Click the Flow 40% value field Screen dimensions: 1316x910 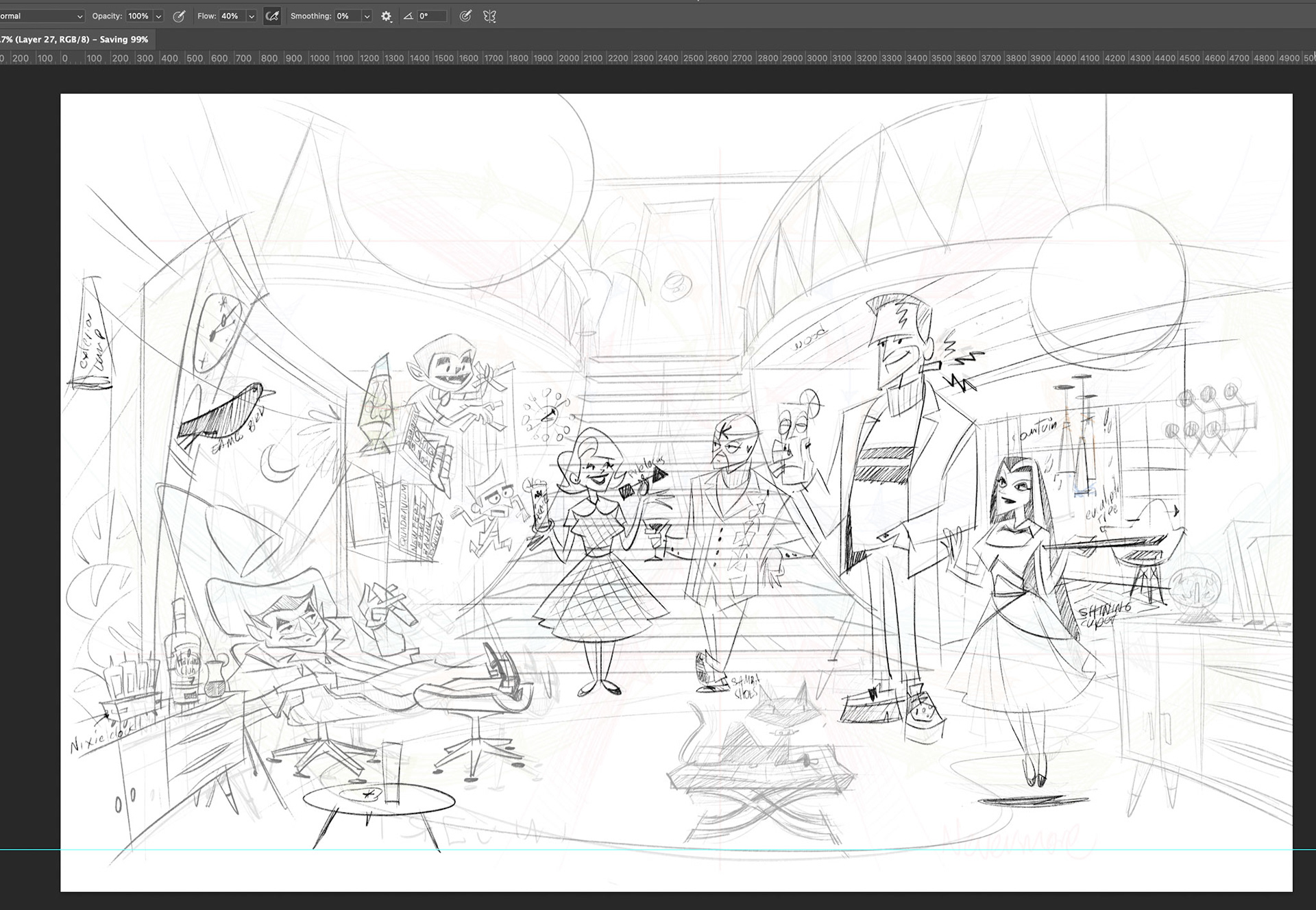pos(230,16)
